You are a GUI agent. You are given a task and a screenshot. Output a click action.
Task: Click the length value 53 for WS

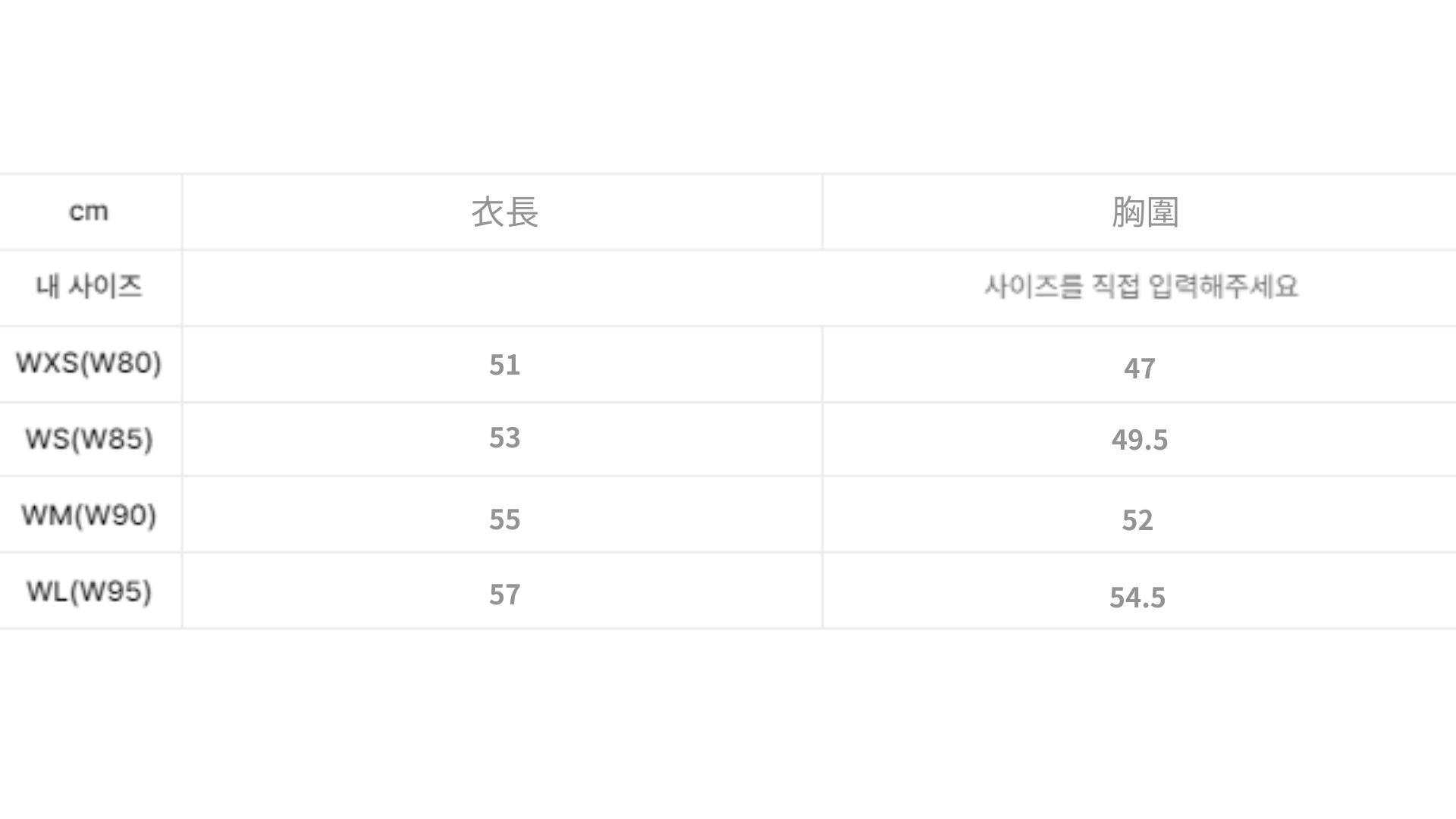click(504, 438)
